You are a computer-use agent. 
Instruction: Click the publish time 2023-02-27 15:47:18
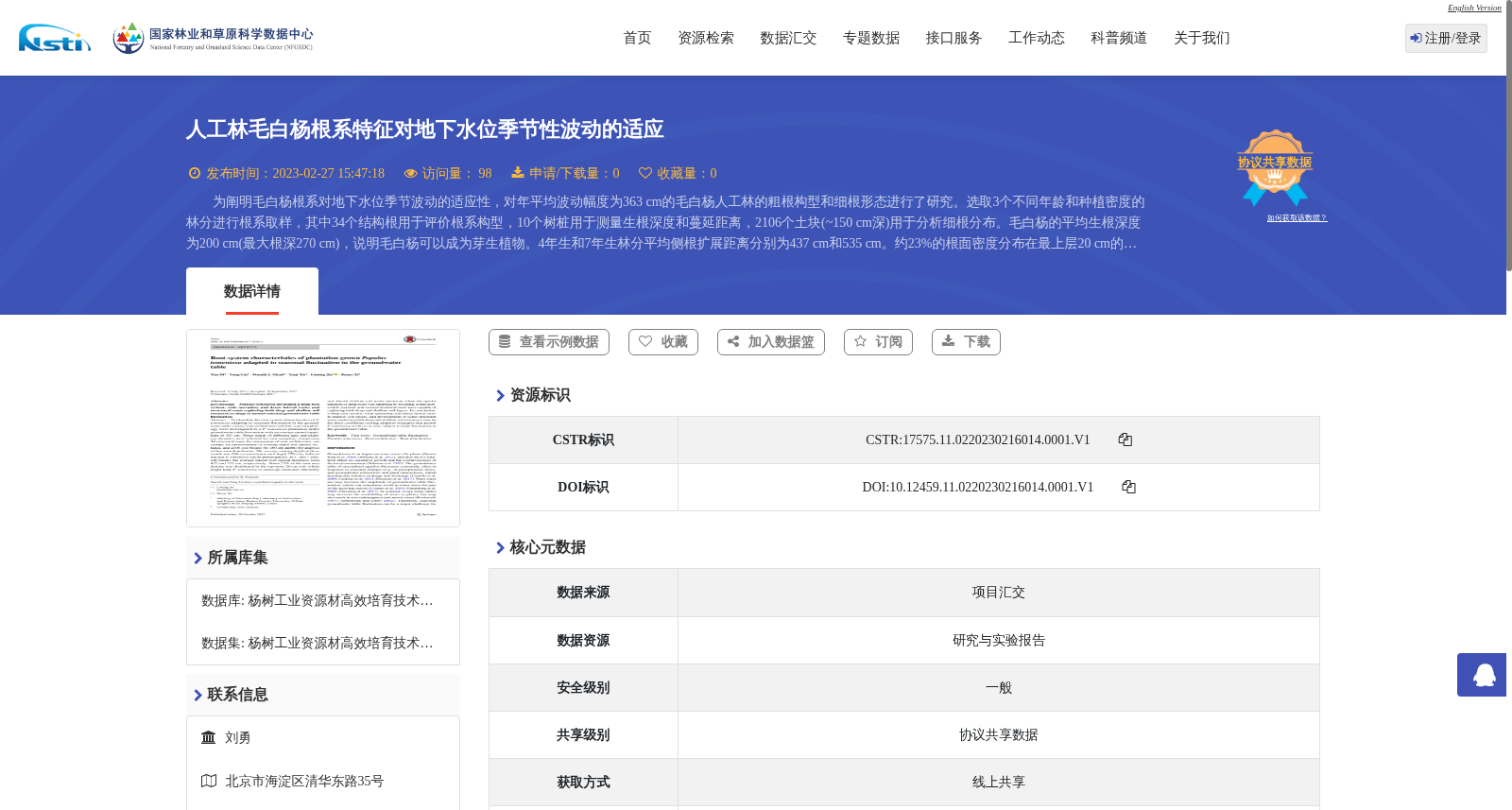(x=328, y=173)
